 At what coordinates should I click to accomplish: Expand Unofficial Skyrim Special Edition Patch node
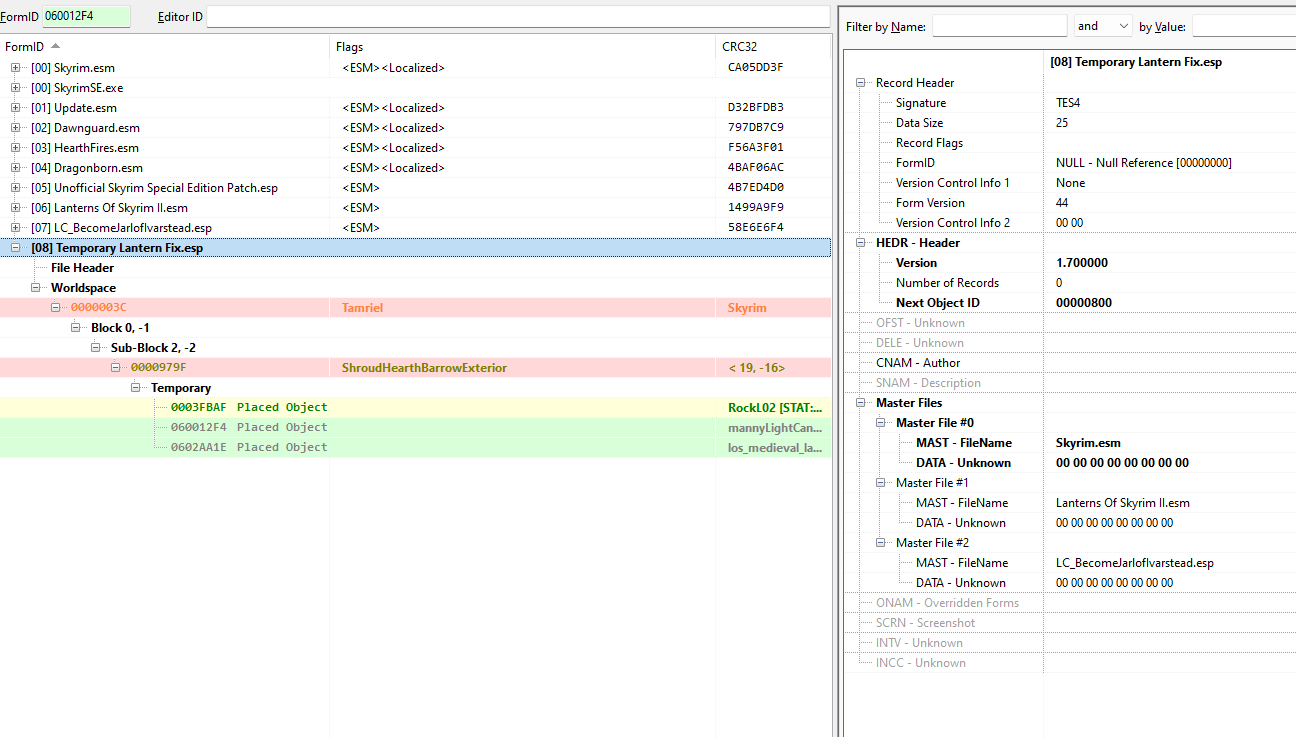pos(15,188)
